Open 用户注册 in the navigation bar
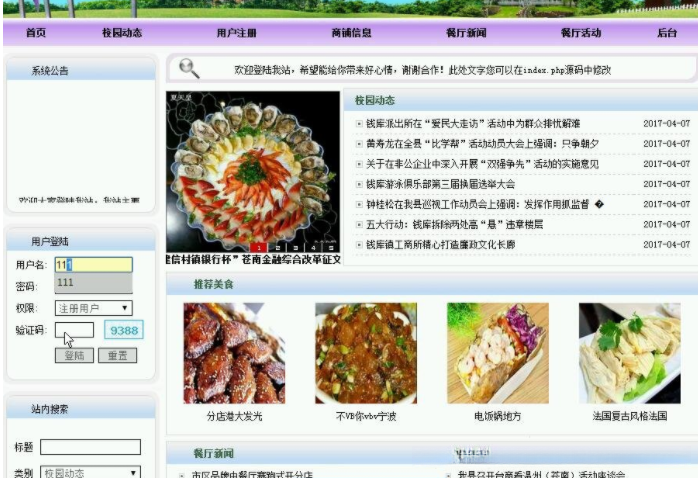This screenshot has height=478, width=698. pyautogui.click(x=236, y=32)
